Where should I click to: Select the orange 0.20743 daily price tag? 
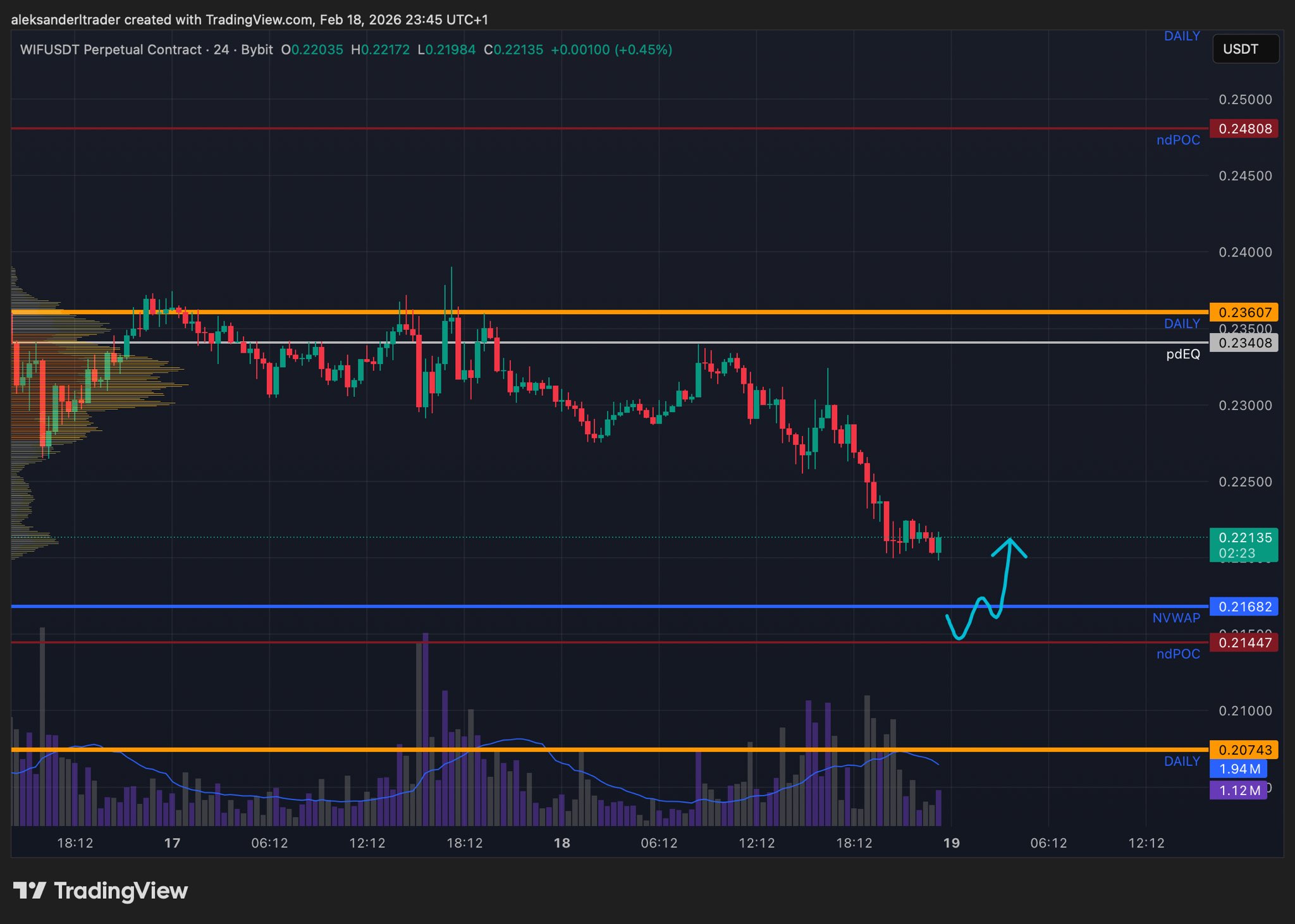click(1244, 750)
